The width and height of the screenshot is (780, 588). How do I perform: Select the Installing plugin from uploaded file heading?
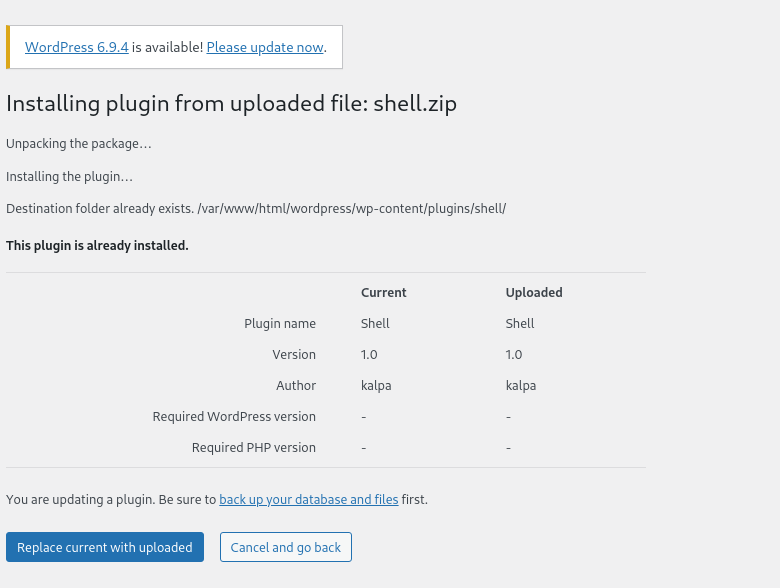[x=231, y=103]
